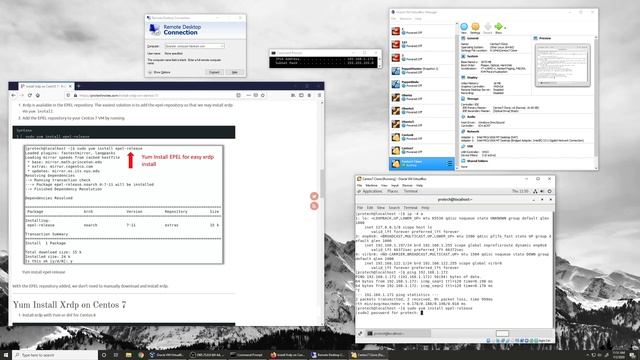Click Connect in Remote Desktop Connection

point(214,72)
